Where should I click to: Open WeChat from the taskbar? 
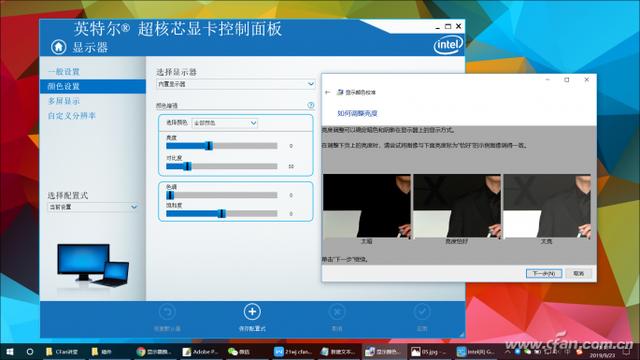(239, 351)
